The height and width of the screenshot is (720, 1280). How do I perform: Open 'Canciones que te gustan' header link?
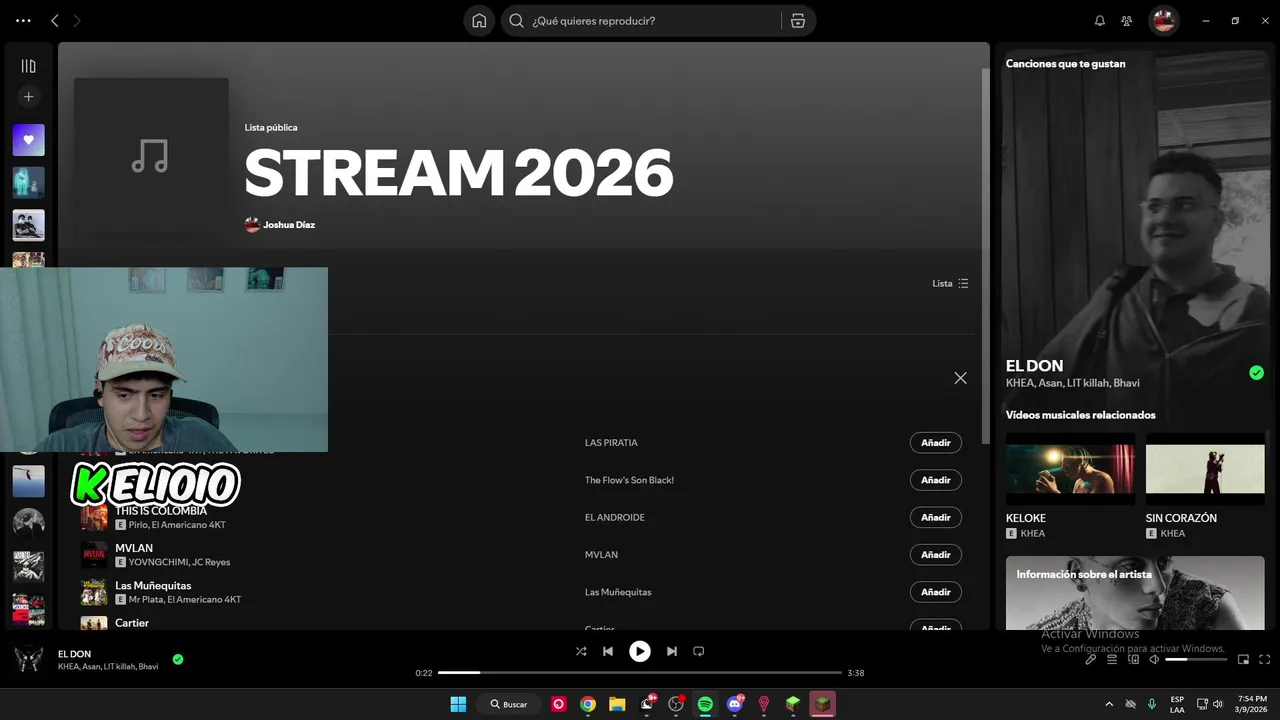pyautogui.click(x=1065, y=64)
